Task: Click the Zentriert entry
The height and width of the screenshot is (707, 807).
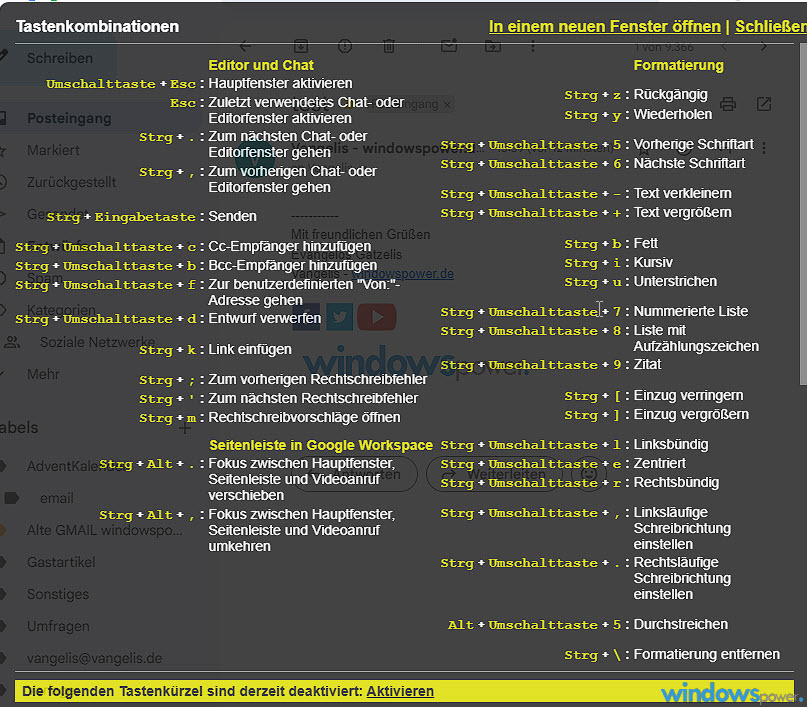Action: coord(659,463)
